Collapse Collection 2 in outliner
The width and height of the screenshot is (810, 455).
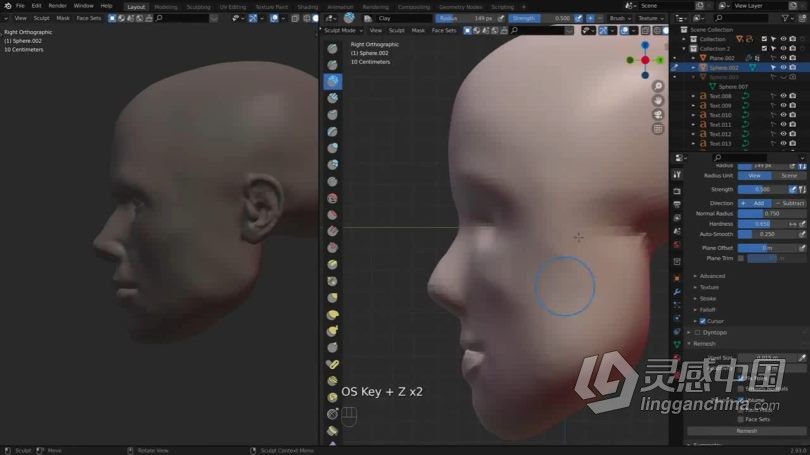(684, 49)
